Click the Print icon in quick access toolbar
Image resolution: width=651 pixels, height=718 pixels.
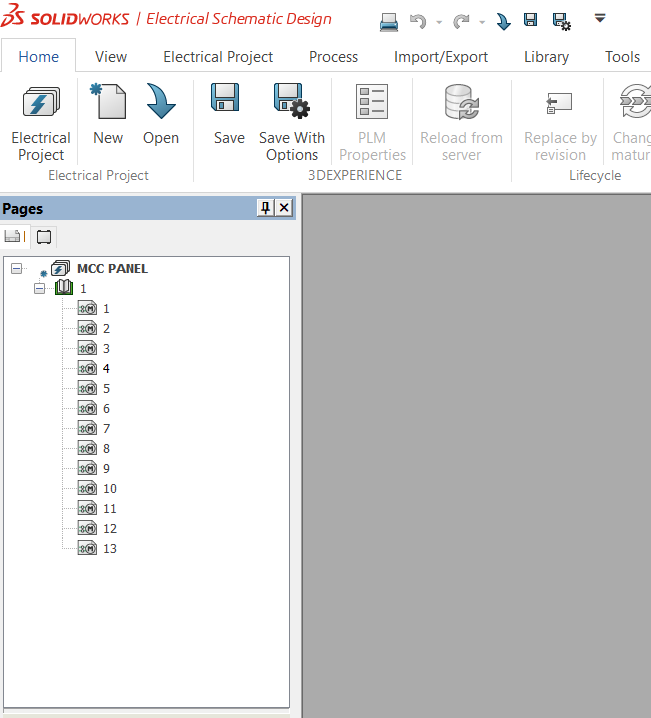389,22
